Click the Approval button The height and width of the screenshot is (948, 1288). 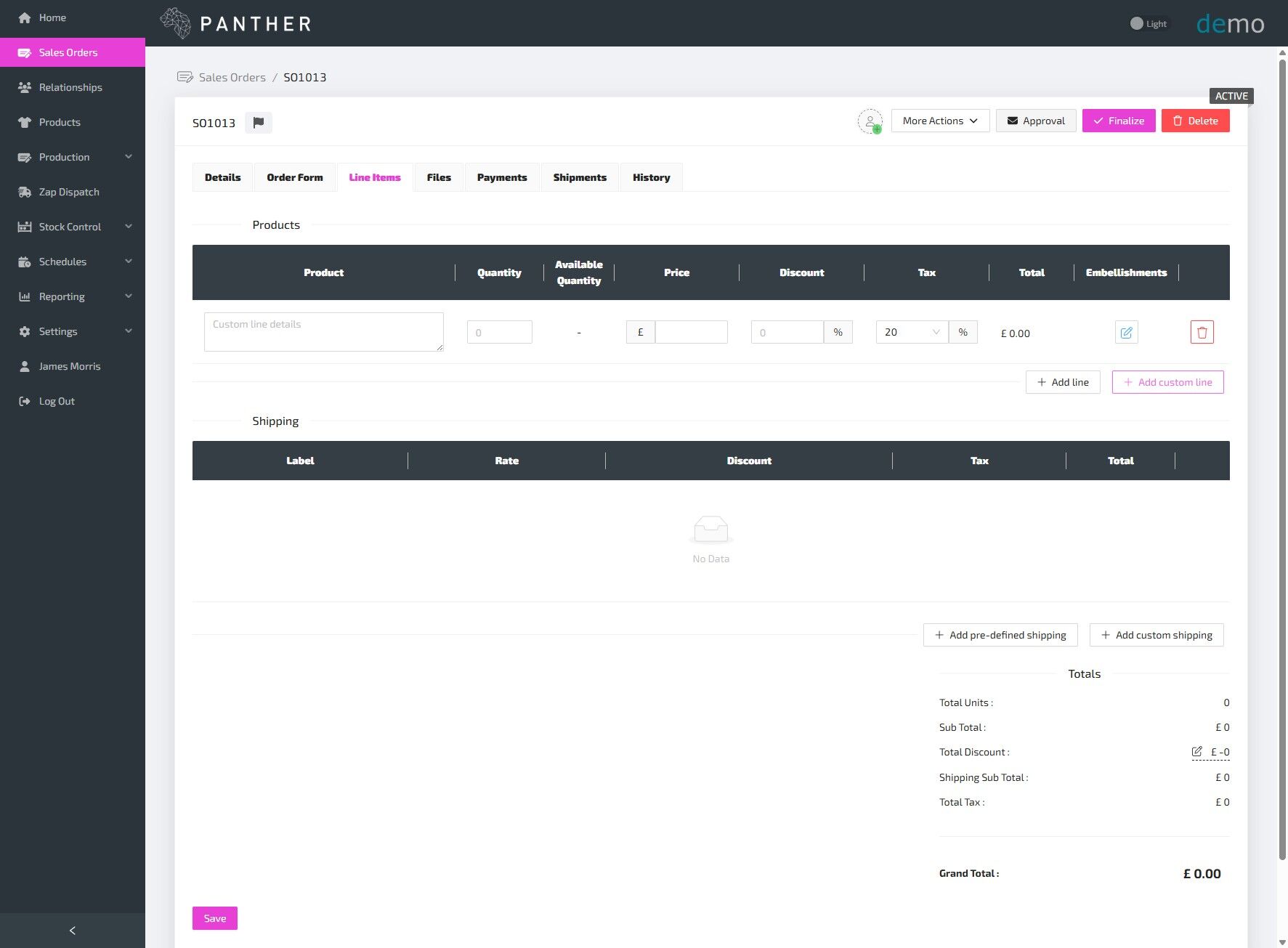1036,121
